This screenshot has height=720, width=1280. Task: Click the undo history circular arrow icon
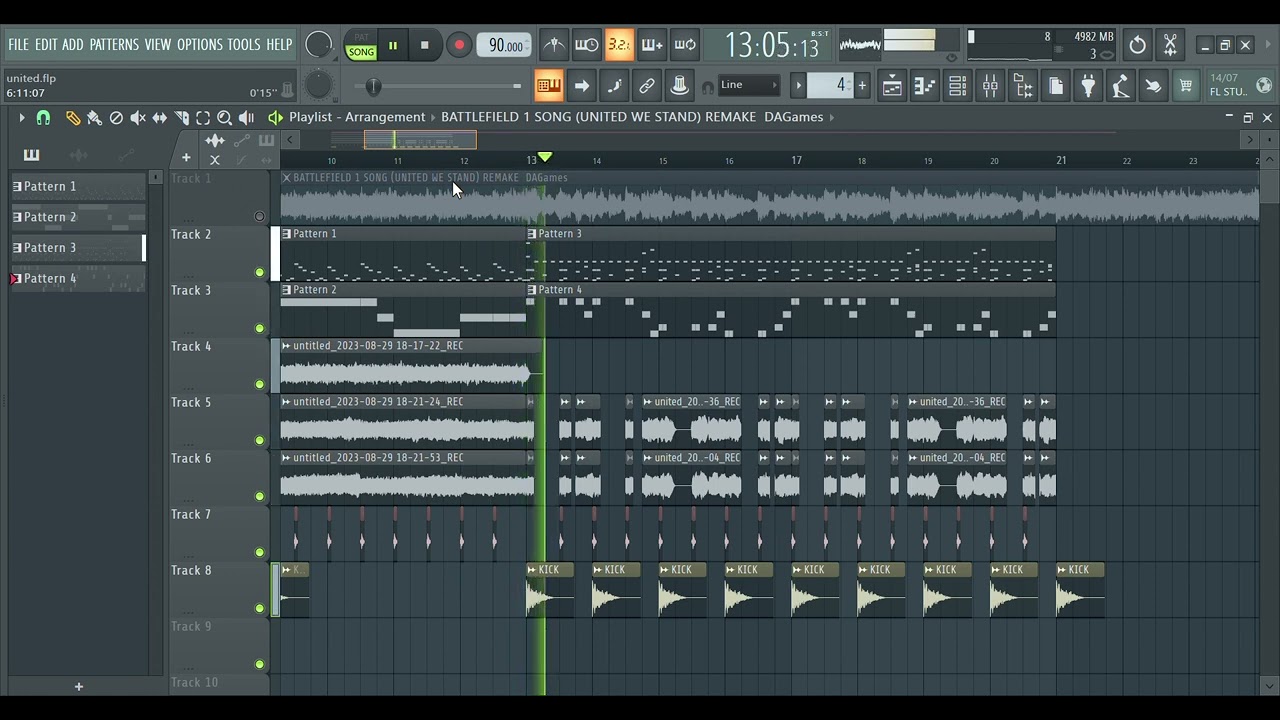tap(1138, 45)
